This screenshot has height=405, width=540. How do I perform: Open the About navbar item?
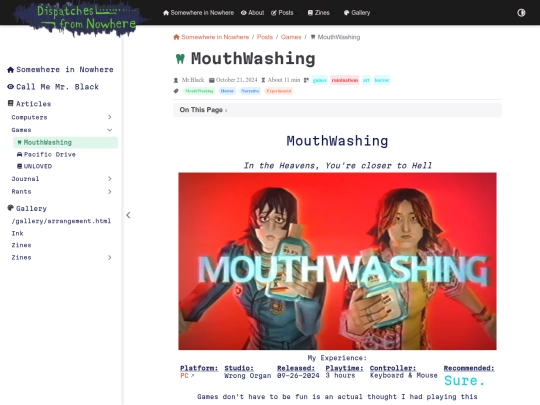252,13
